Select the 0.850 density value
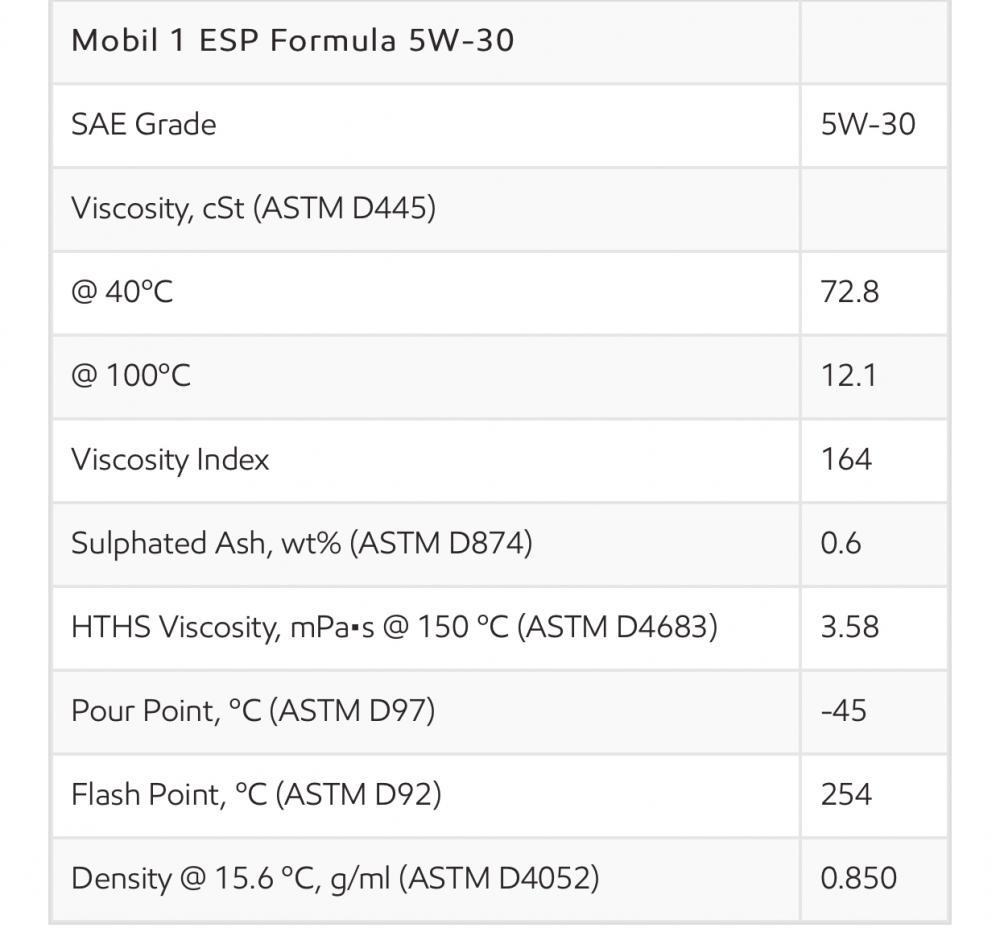The width and height of the screenshot is (1000, 928). tap(859, 878)
